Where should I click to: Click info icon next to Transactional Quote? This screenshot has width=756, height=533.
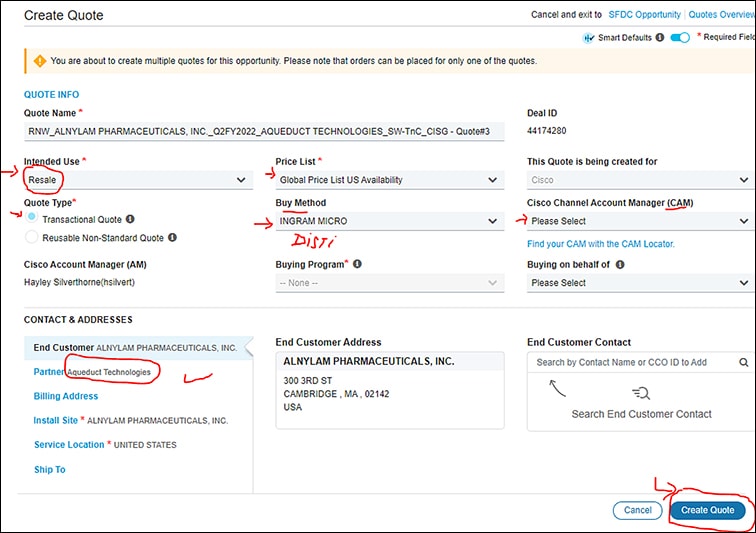tap(131, 219)
